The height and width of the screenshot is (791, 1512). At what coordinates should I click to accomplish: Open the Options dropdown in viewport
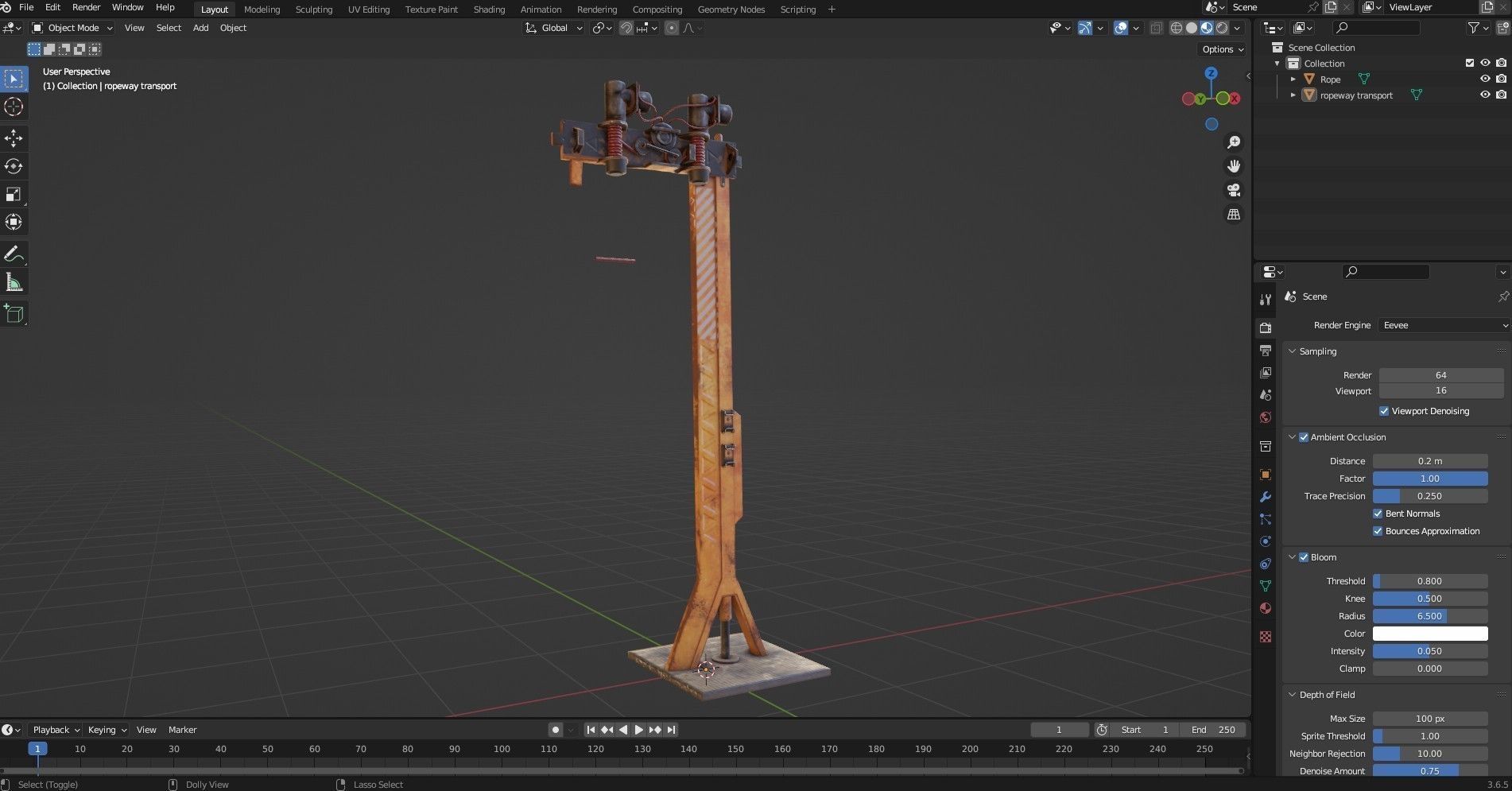click(1223, 49)
